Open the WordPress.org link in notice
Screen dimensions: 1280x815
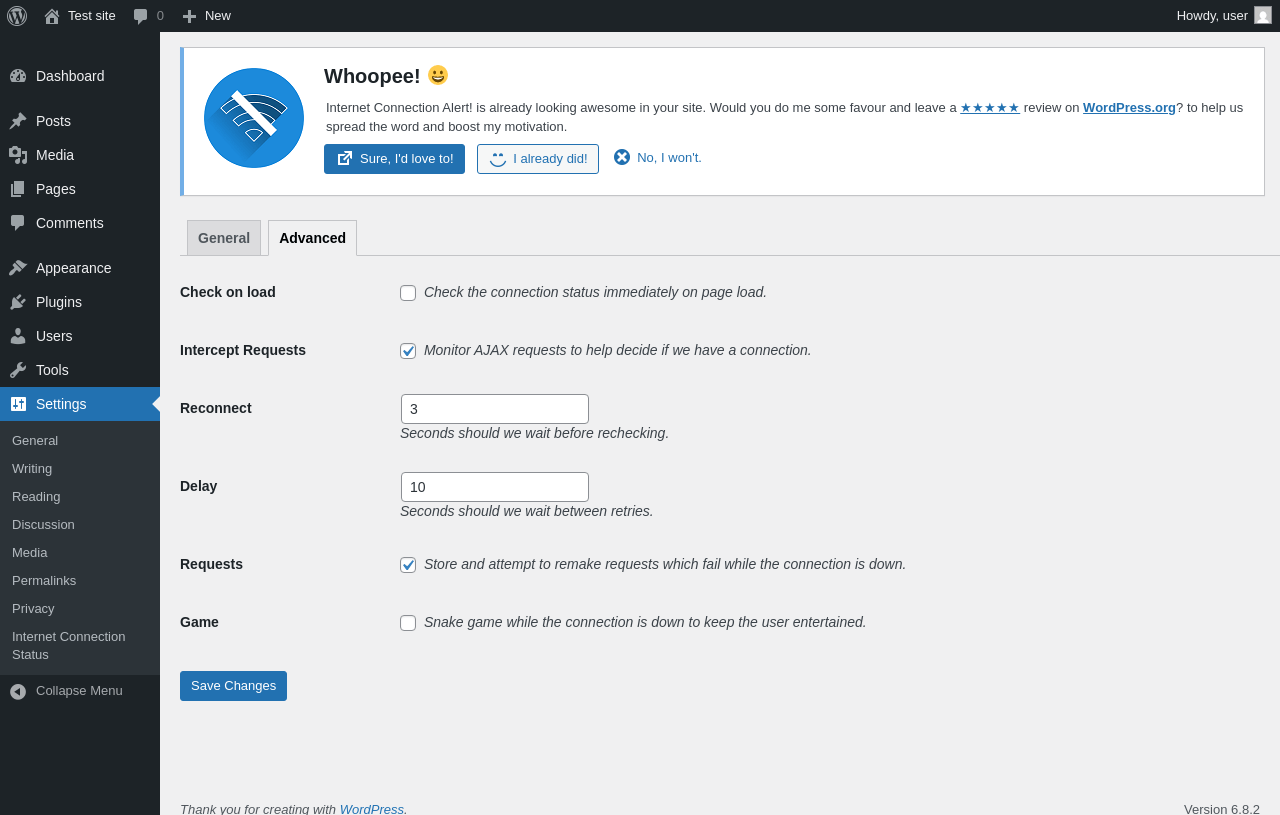point(1129,107)
